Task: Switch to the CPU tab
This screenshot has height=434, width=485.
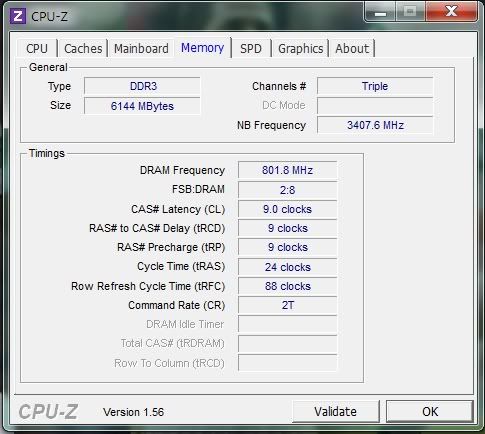Action: point(37,49)
